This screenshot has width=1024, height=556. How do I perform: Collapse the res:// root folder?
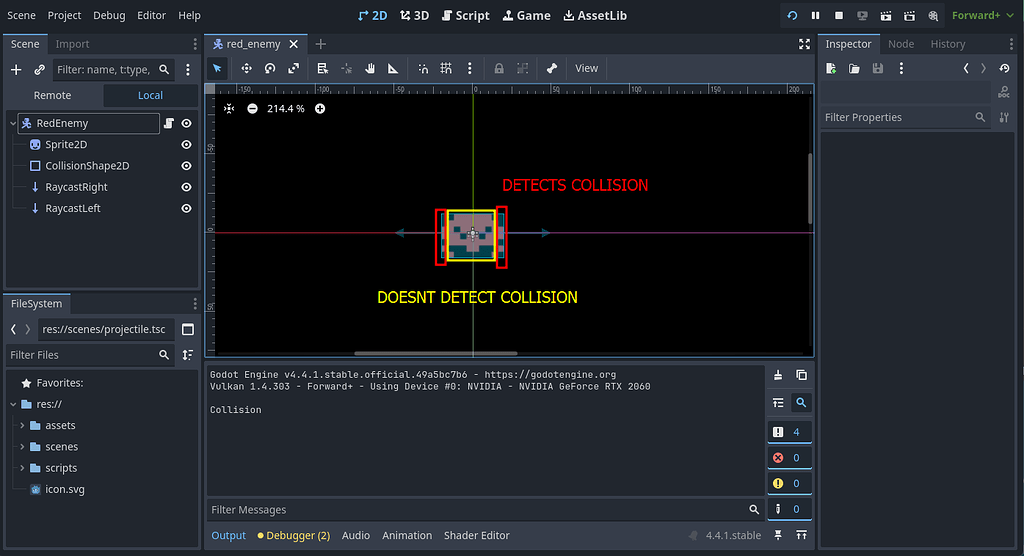(12, 404)
